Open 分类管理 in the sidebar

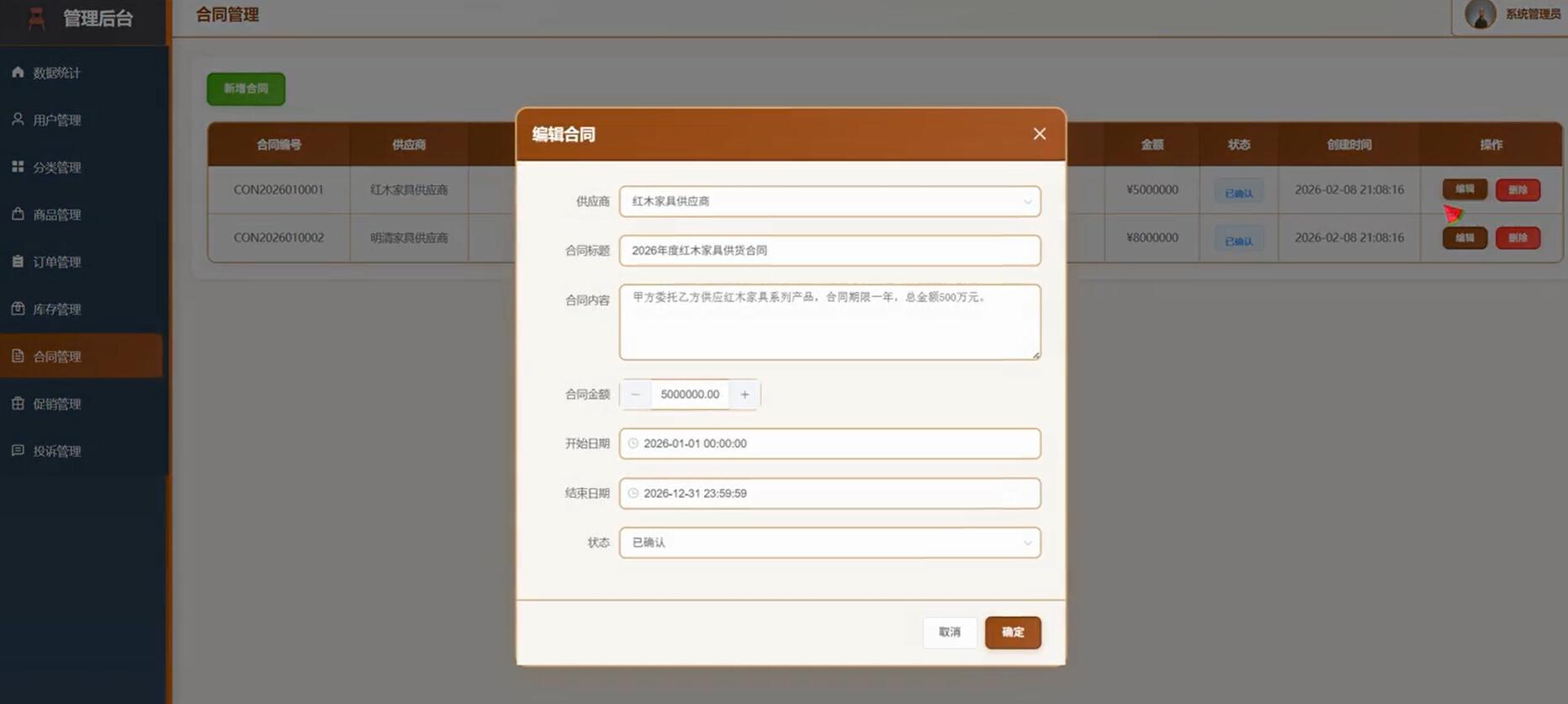(82, 167)
